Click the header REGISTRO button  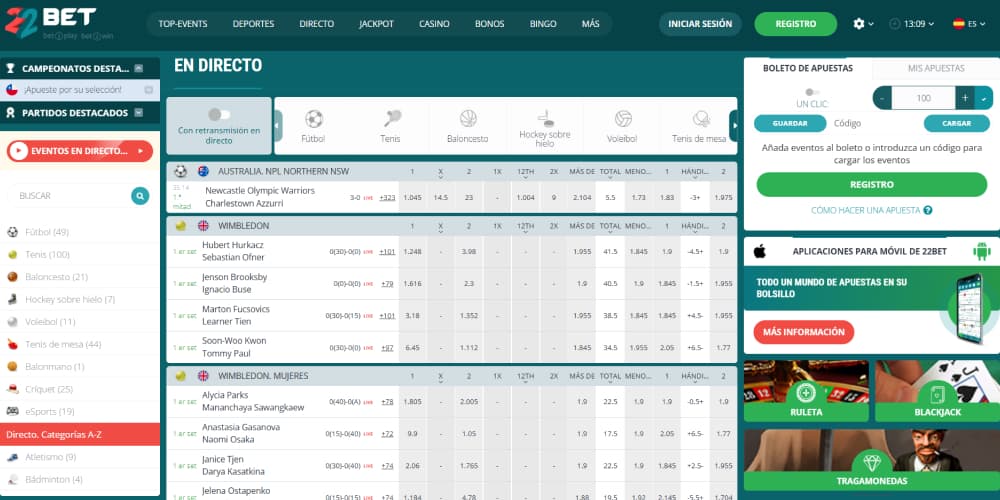[796, 24]
